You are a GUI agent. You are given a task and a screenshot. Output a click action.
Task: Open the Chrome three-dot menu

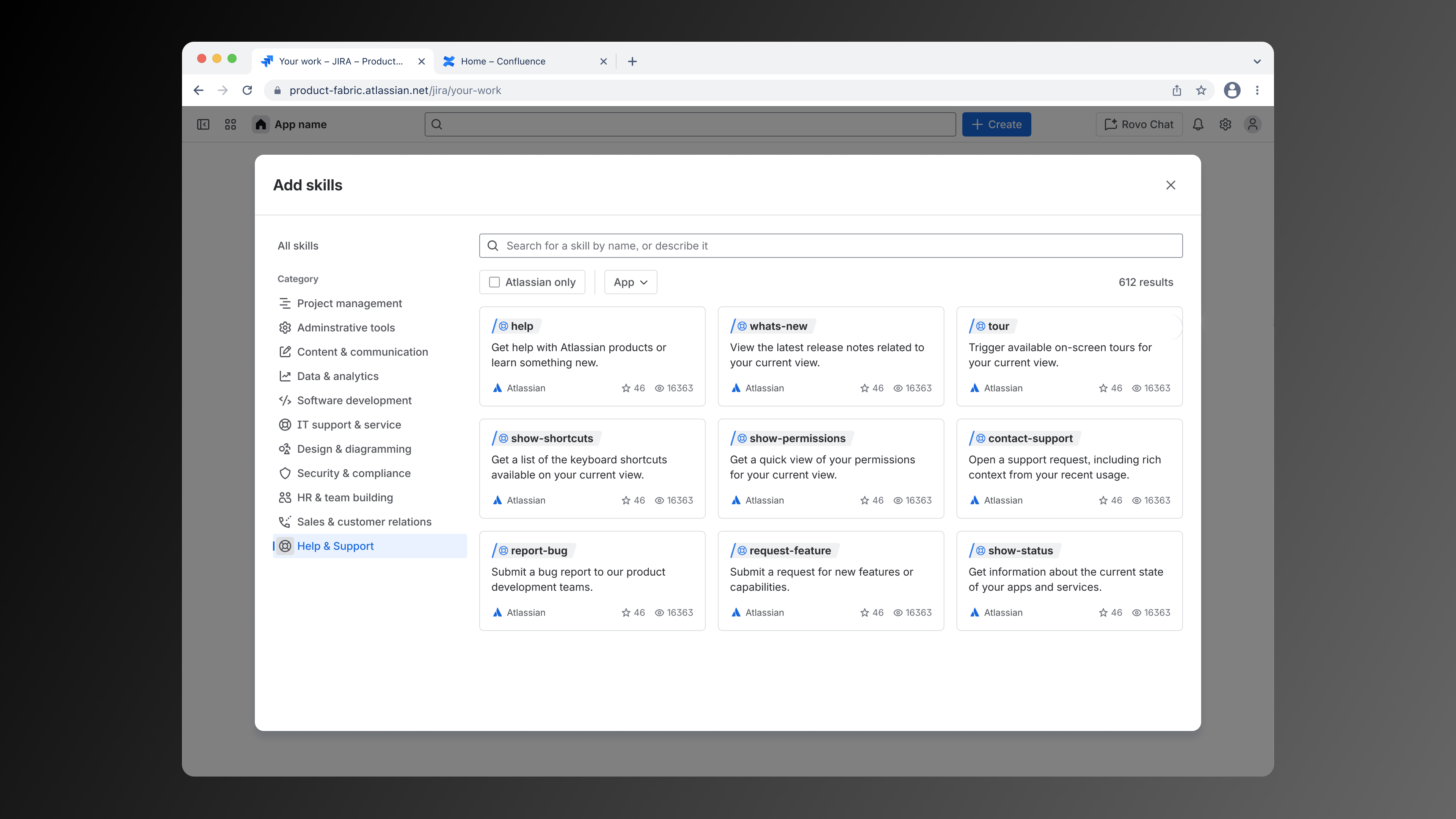coord(1257,91)
